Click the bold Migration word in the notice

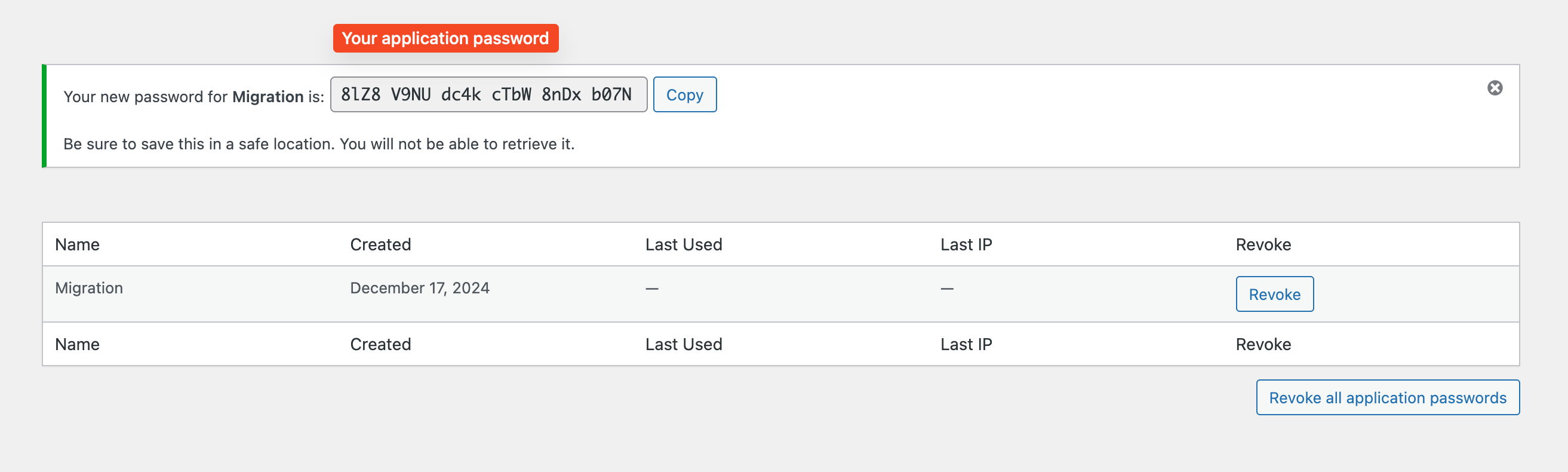pos(268,97)
